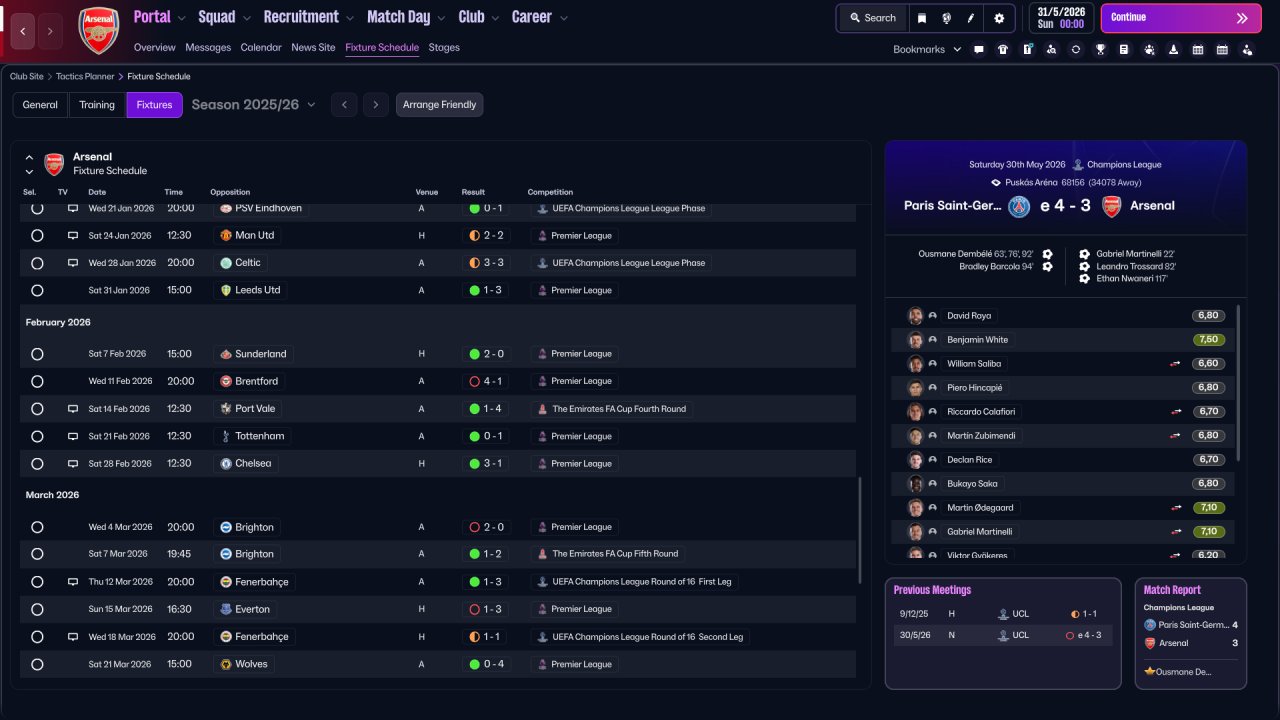The image size is (1280, 720).
Task: Select the Man Utd fixture radio button
Action: click(37, 236)
